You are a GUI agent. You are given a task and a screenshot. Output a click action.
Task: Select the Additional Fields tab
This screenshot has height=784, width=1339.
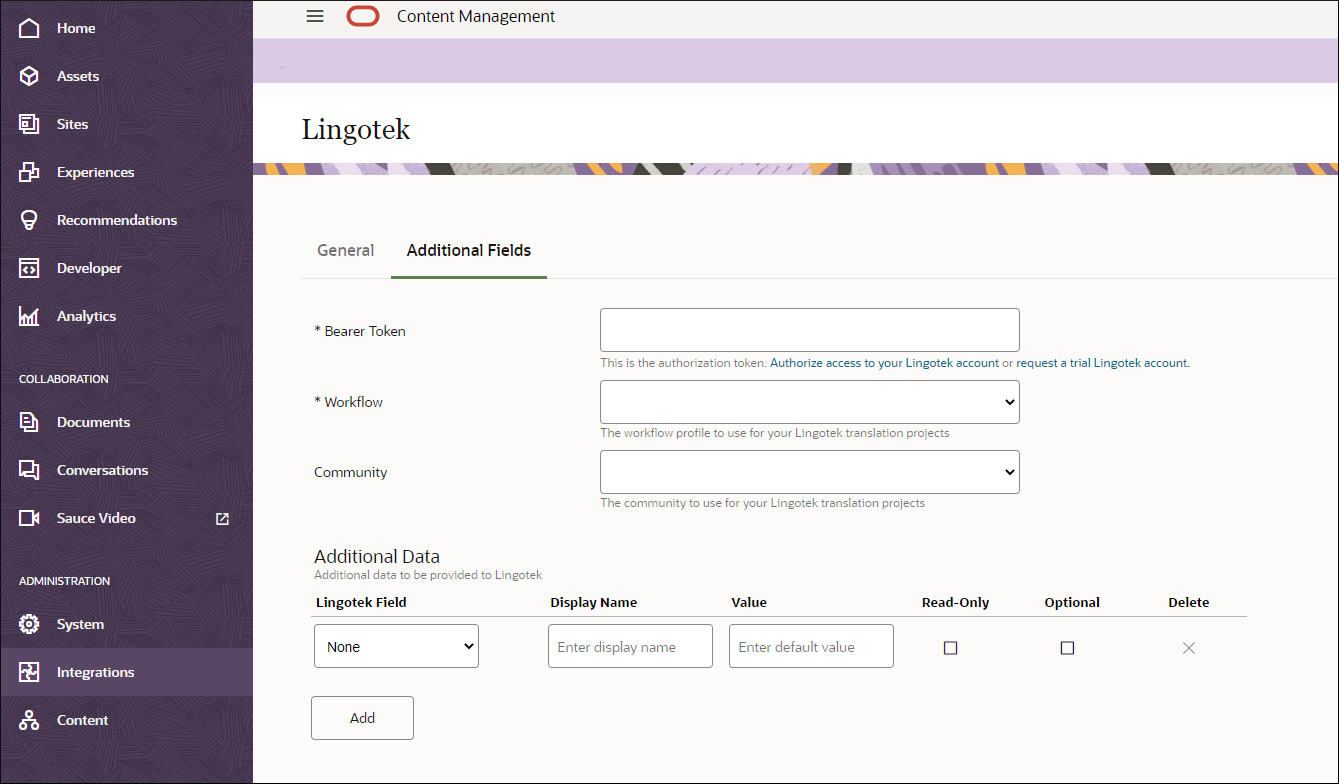click(x=469, y=250)
